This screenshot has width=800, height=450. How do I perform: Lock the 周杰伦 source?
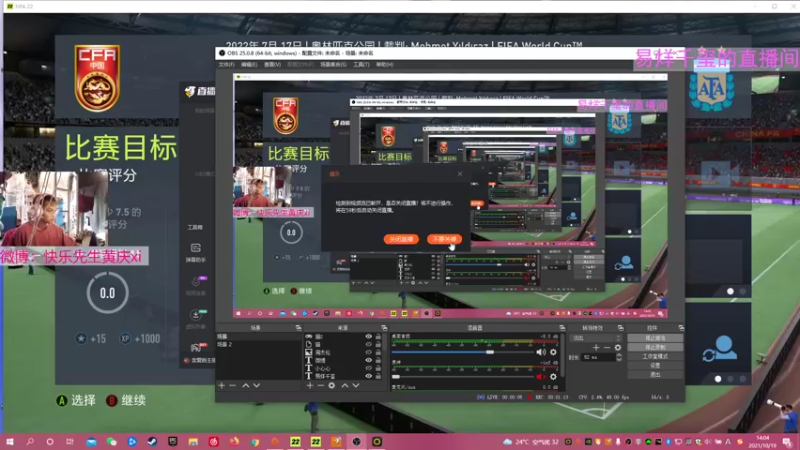click(378, 352)
